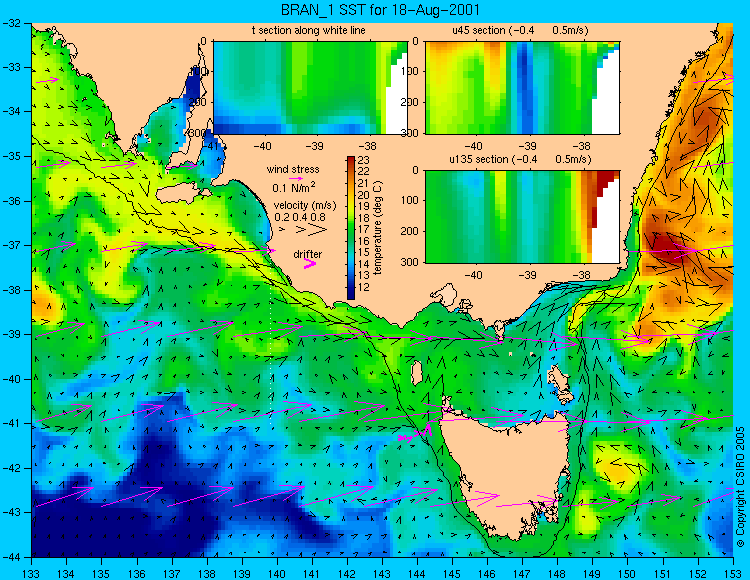Click the longitude axis label 133
The image size is (750, 580).
point(31,574)
